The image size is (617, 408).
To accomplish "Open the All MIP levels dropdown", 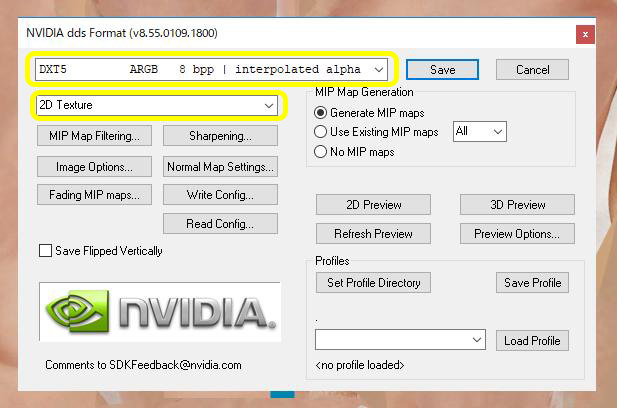I will coord(480,131).
